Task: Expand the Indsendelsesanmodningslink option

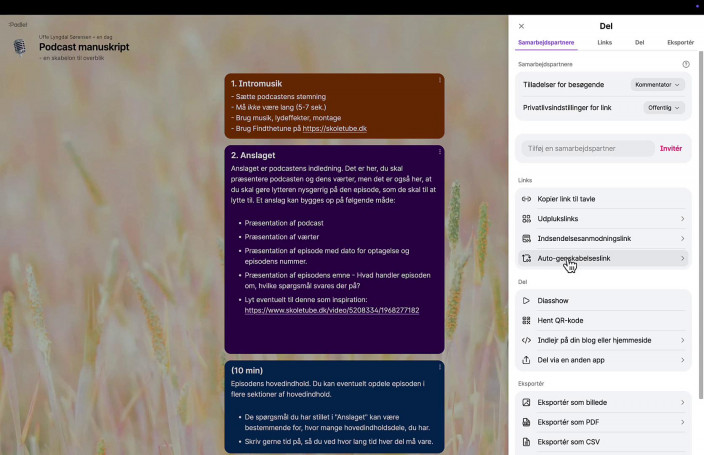Action: [x=682, y=238]
